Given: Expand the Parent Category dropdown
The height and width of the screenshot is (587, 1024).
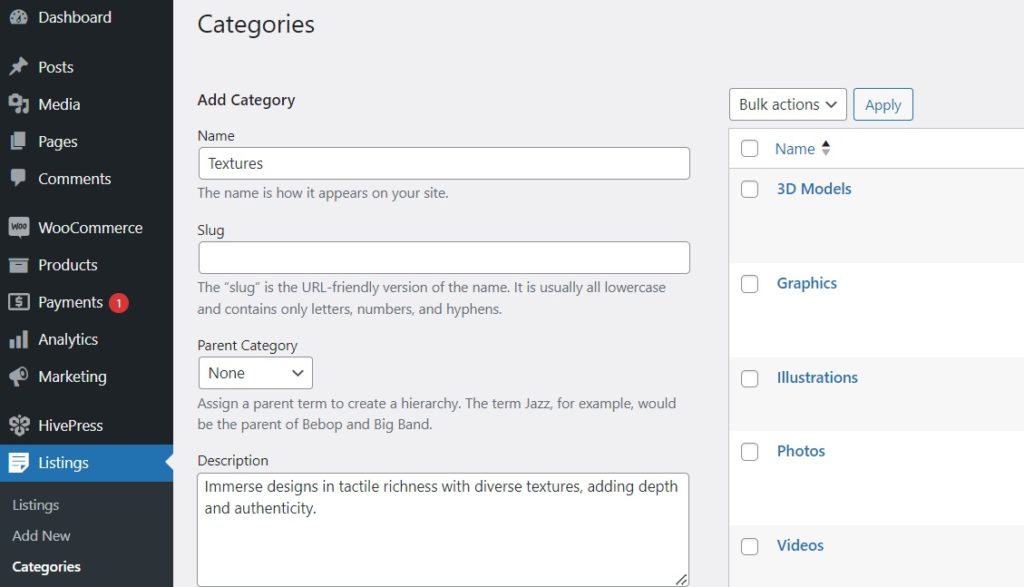Looking at the screenshot, I should click(x=255, y=371).
